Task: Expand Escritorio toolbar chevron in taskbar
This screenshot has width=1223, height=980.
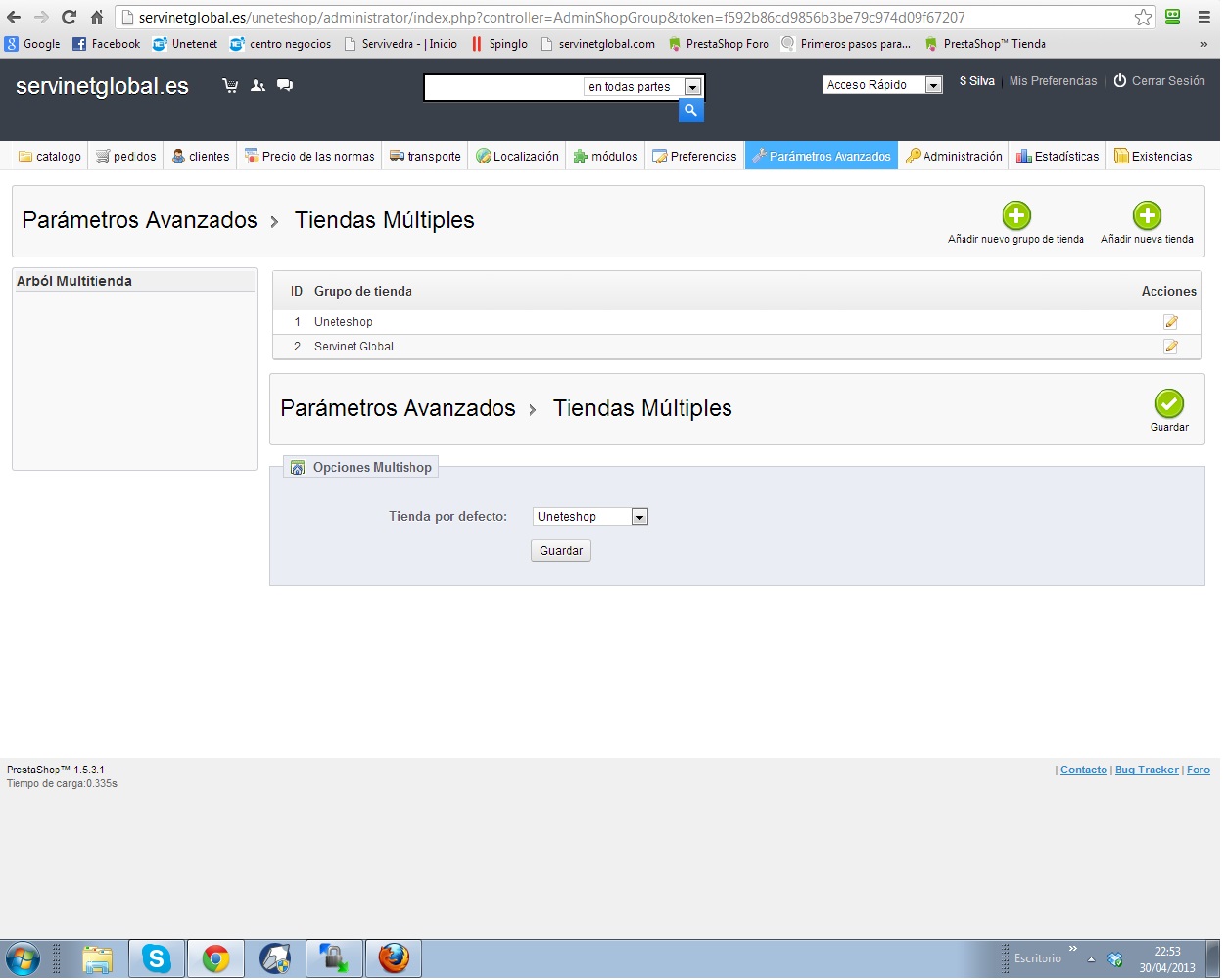Action: [x=1073, y=949]
